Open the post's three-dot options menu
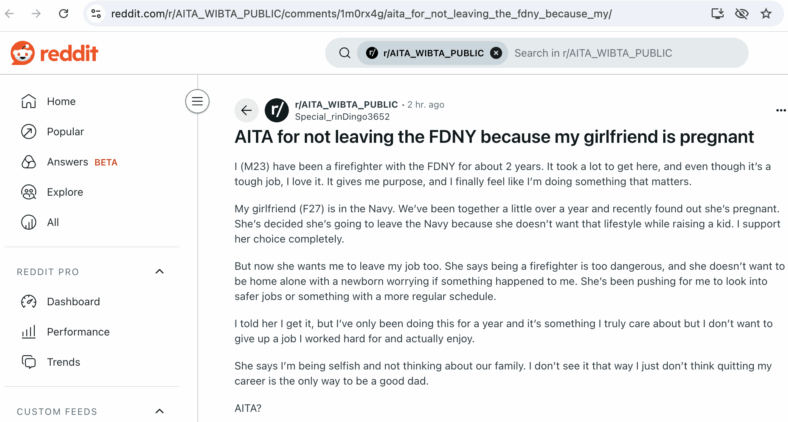The width and height of the screenshot is (788, 422). pyautogui.click(x=780, y=110)
